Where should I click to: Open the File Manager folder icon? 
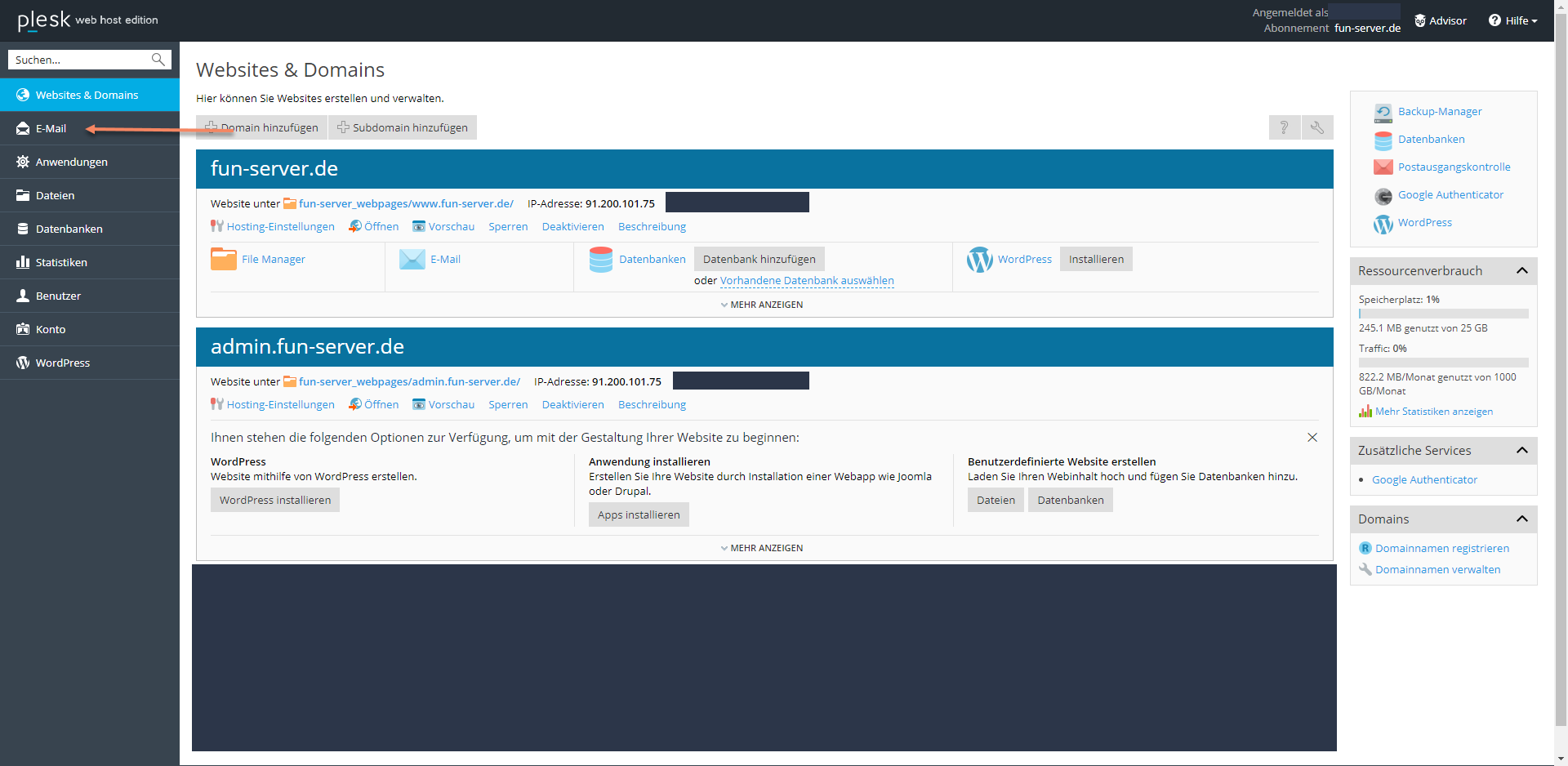(x=223, y=259)
